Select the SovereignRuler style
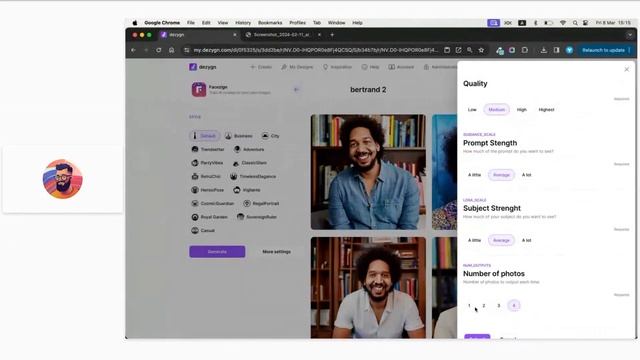Screen dimensions: 640x360 pos(257,217)
